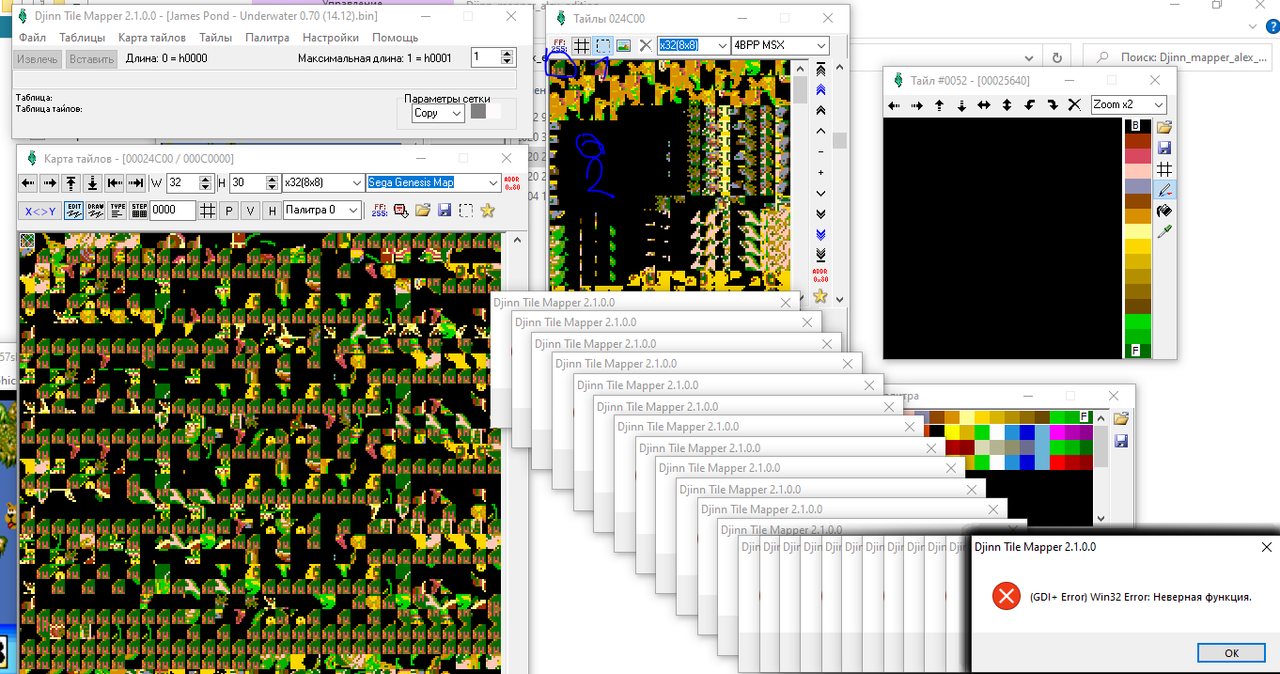The width and height of the screenshot is (1280, 674).
Task: Open 4BPP MSX codec dropdown
Action: click(x=780, y=45)
